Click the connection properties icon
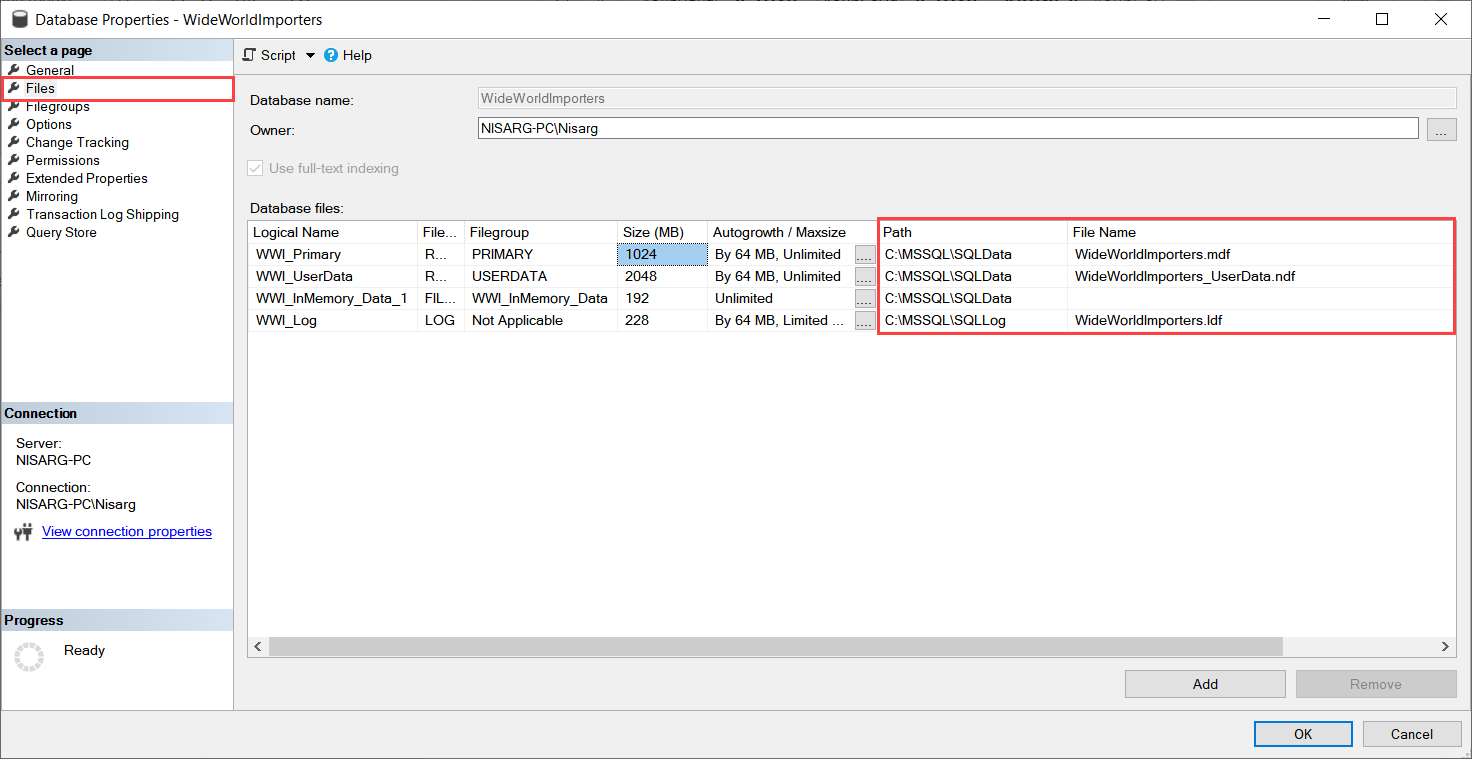1472x759 pixels. point(24,532)
